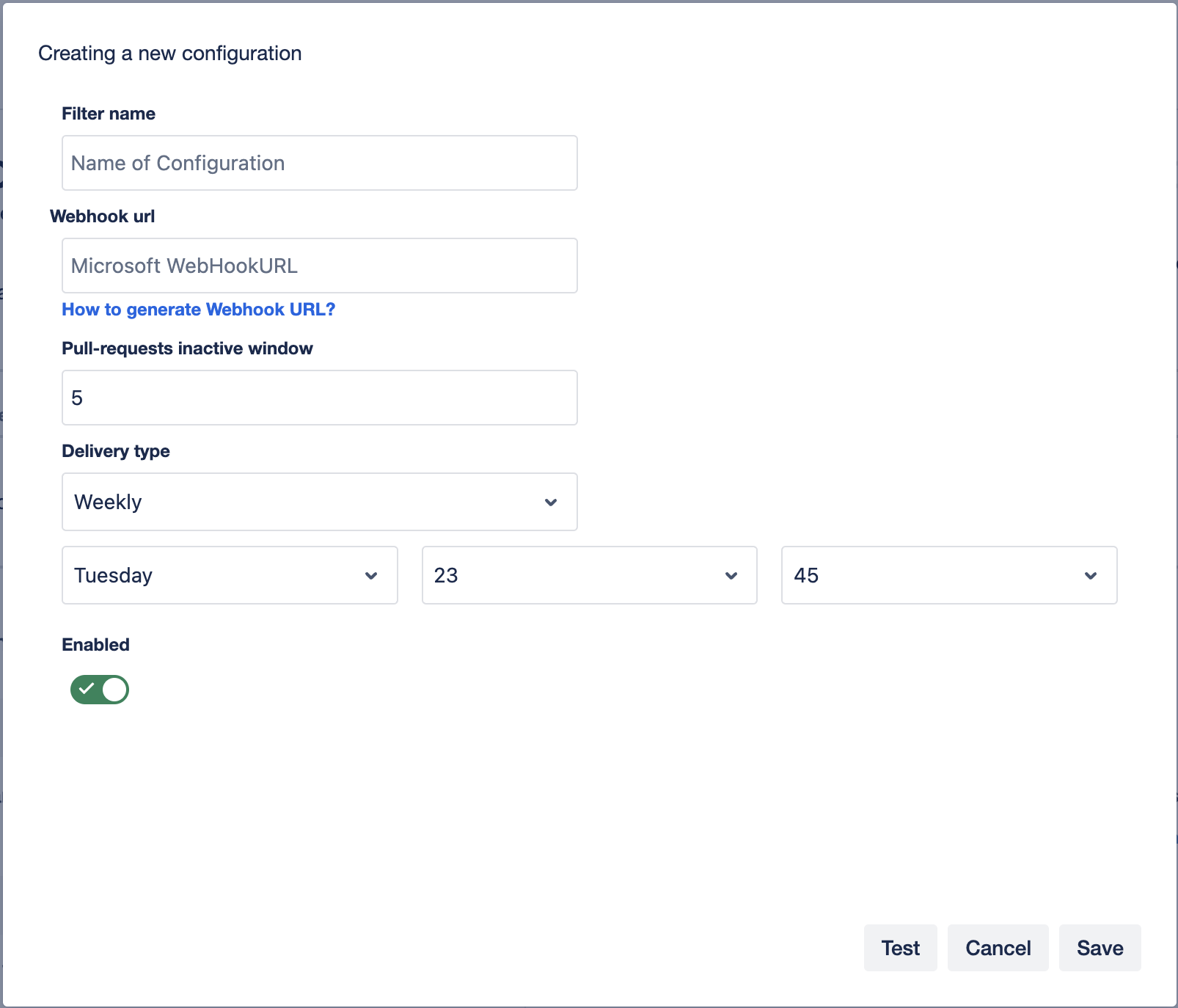Click the chevron arrow beside hour 23

click(731, 576)
